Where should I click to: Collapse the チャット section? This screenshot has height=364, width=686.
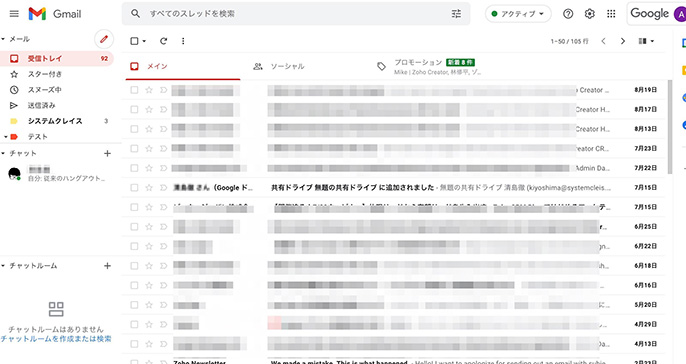tap(3, 154)
